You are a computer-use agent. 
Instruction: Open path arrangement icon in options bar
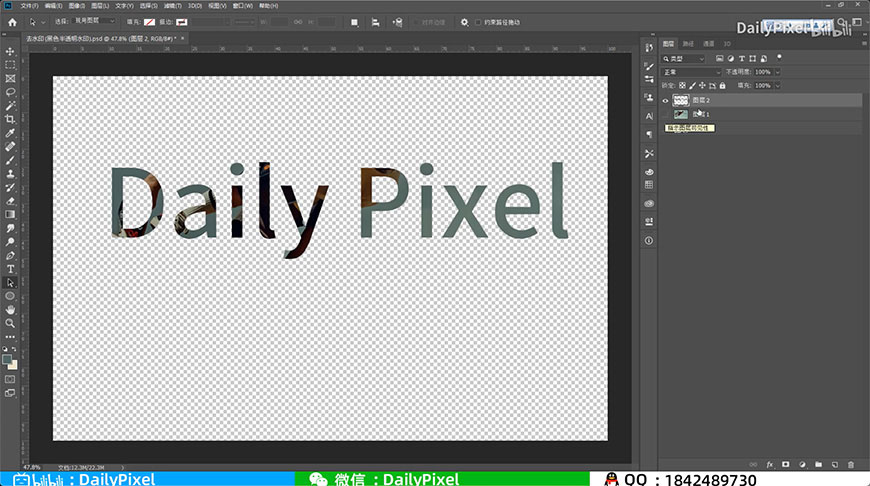click(x=397, y=22)
